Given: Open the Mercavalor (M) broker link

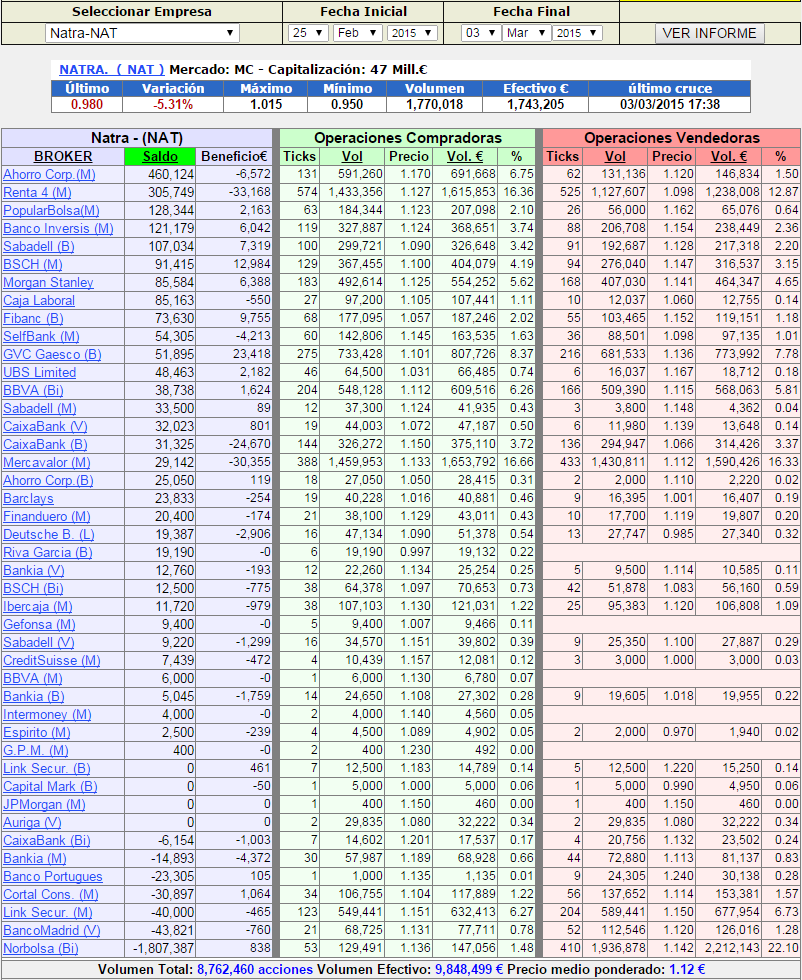Looking at the screenshot, I should click(47, 462).
